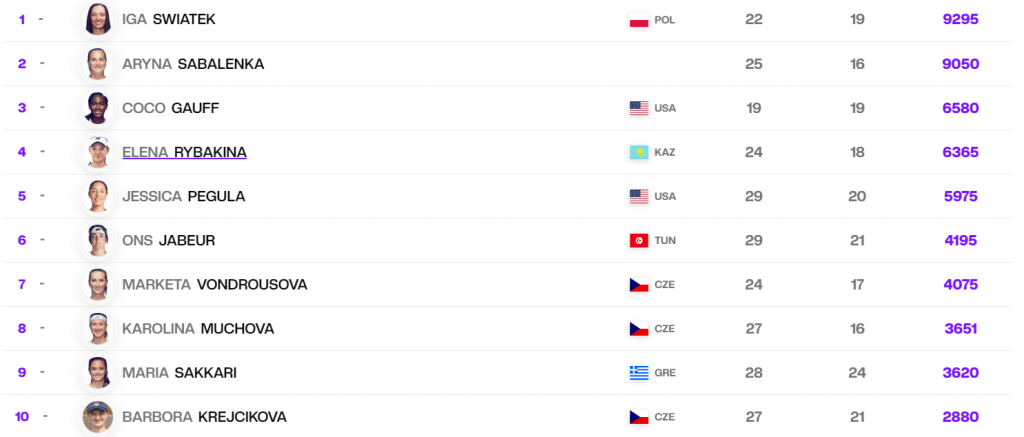
Task: Click the Greece flag icon
Action: click(x=639, y=373)
